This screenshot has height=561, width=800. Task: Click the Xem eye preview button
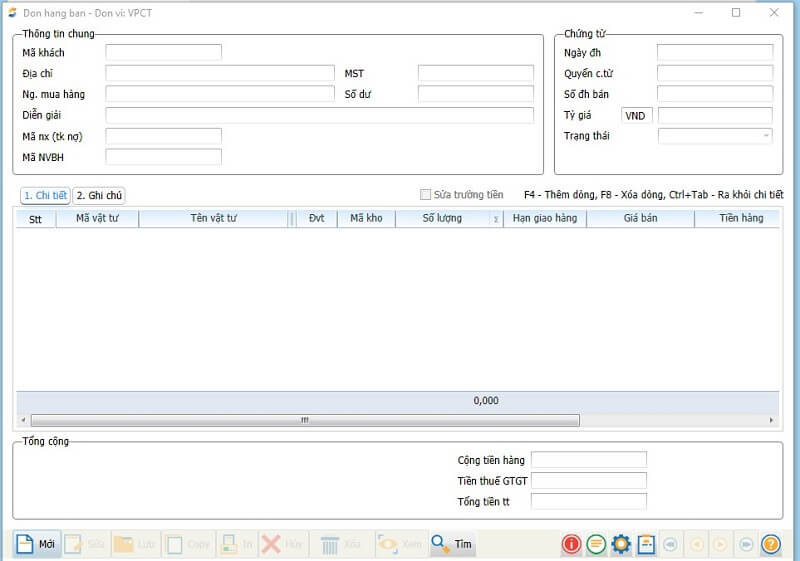(399, 544)
